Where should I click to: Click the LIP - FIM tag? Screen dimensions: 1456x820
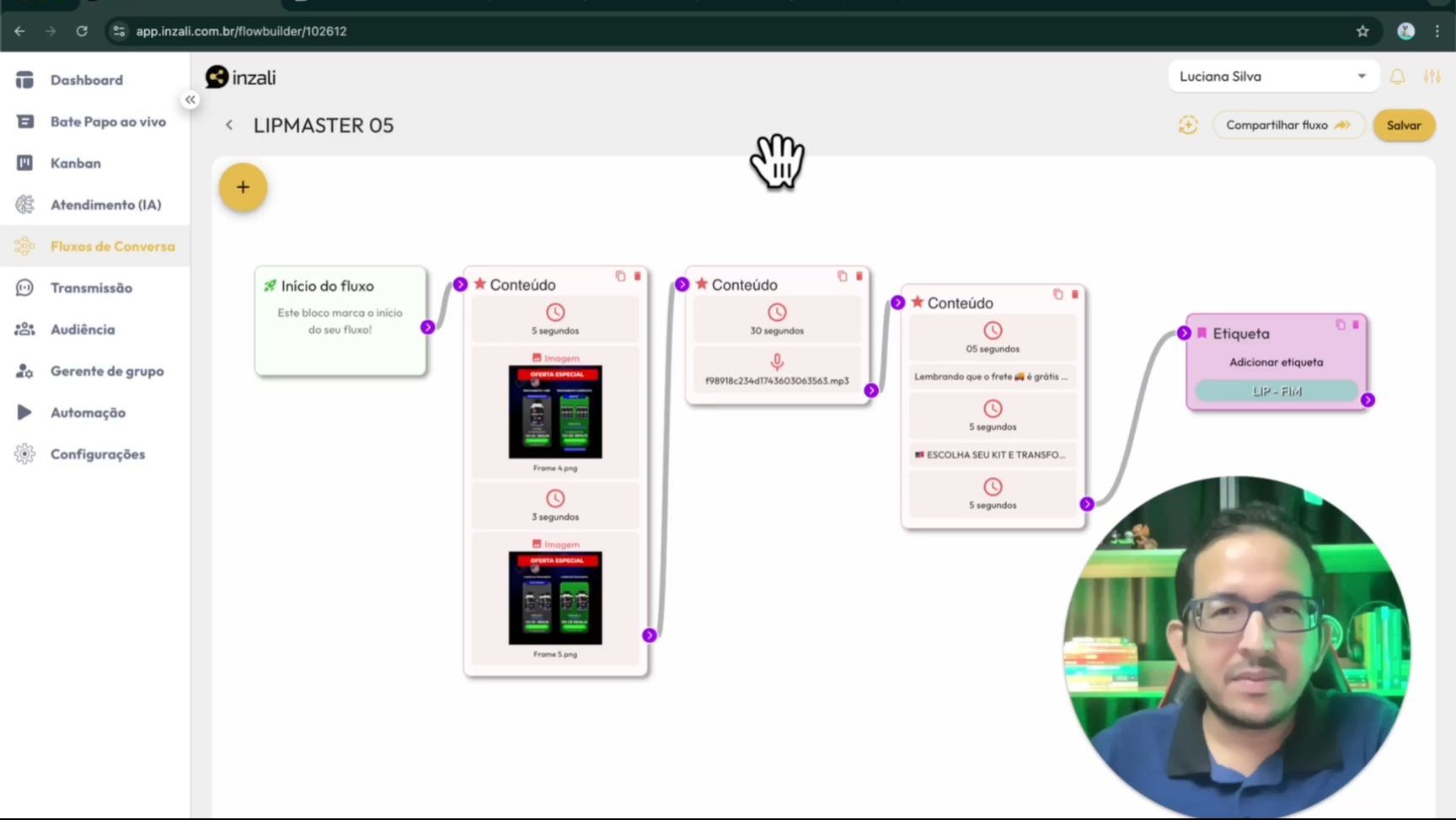coord(1277,391)
